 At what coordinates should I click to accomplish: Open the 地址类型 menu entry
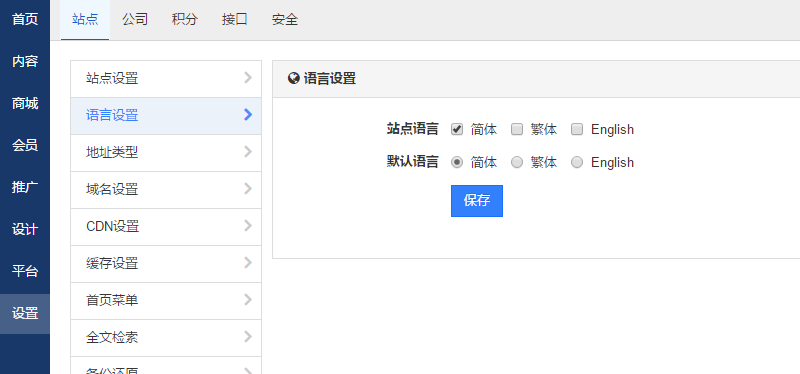coord(166,153)
